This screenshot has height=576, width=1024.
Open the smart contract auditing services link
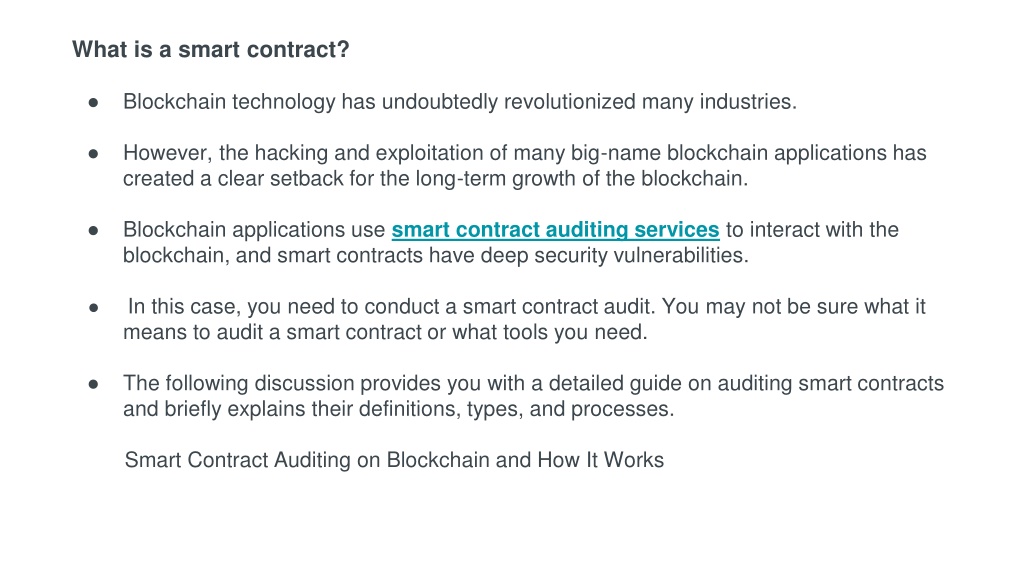click(x=555, y=230)
